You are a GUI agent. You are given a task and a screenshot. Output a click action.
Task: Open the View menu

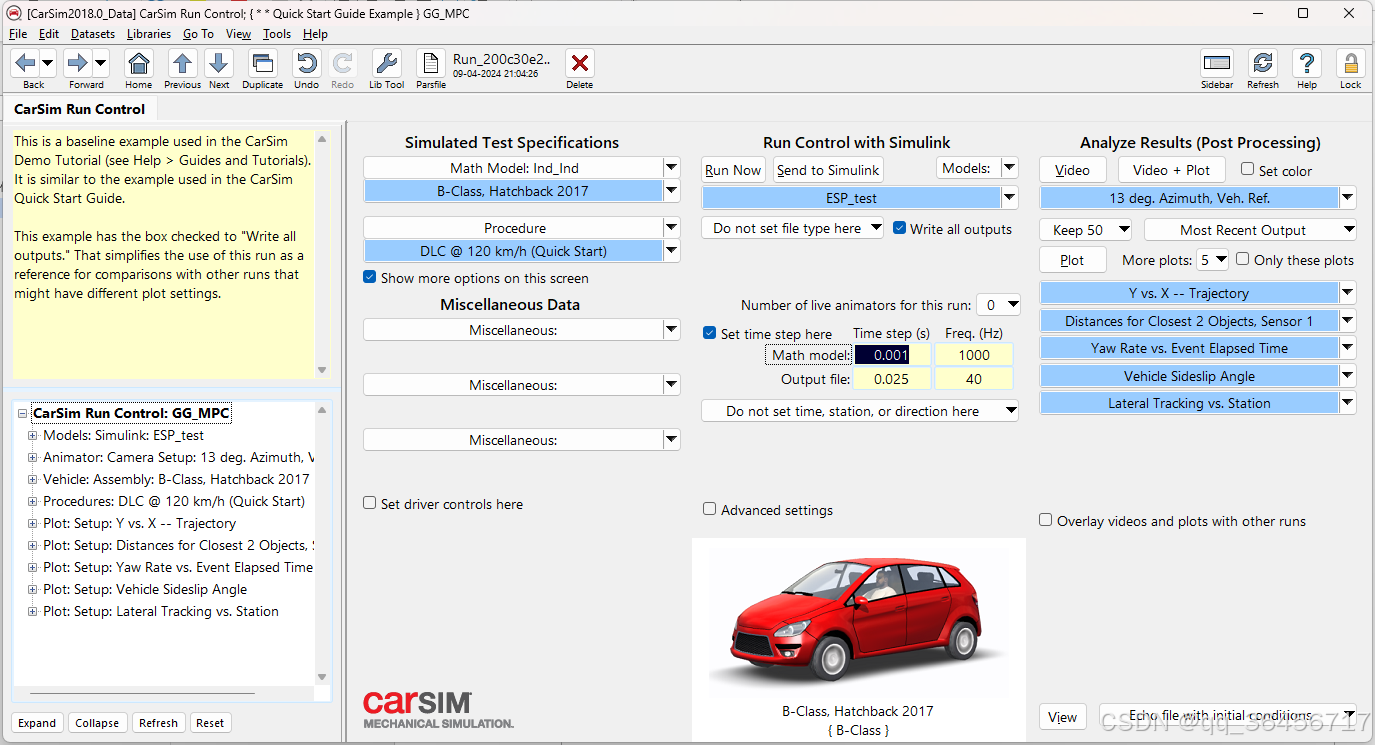tap(238, 34)
